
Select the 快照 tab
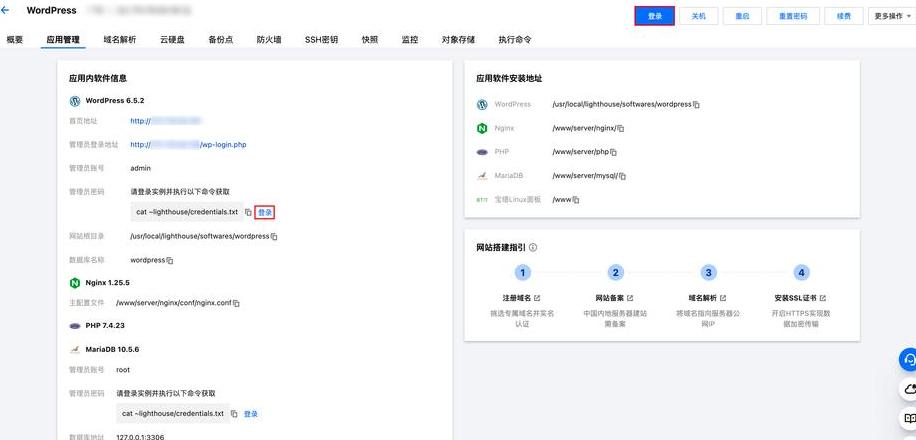(x=370, y=40)
